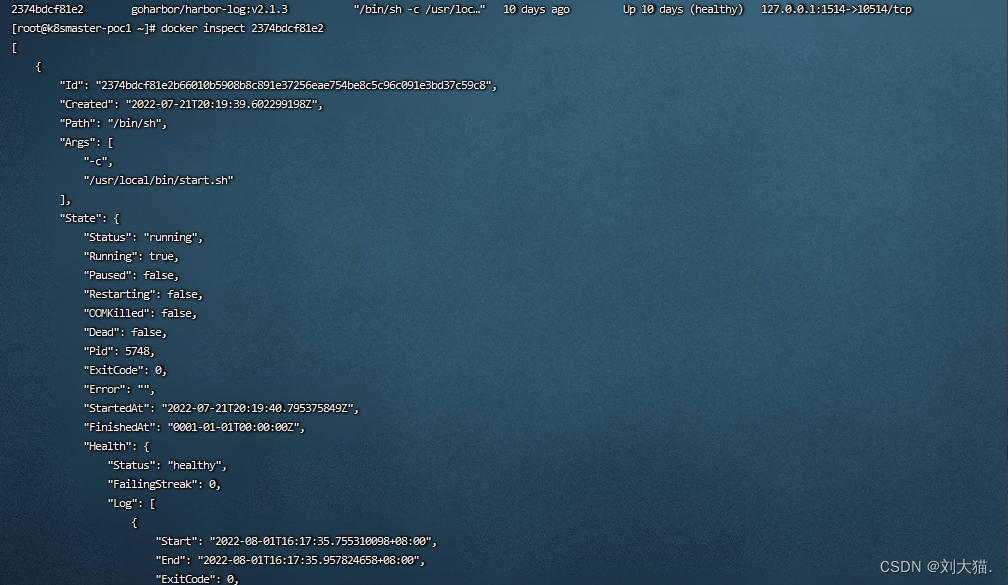Click the "Path": "/bin/sh" line
Viewport: 1008px width, 585px height.
click(113, 123)
